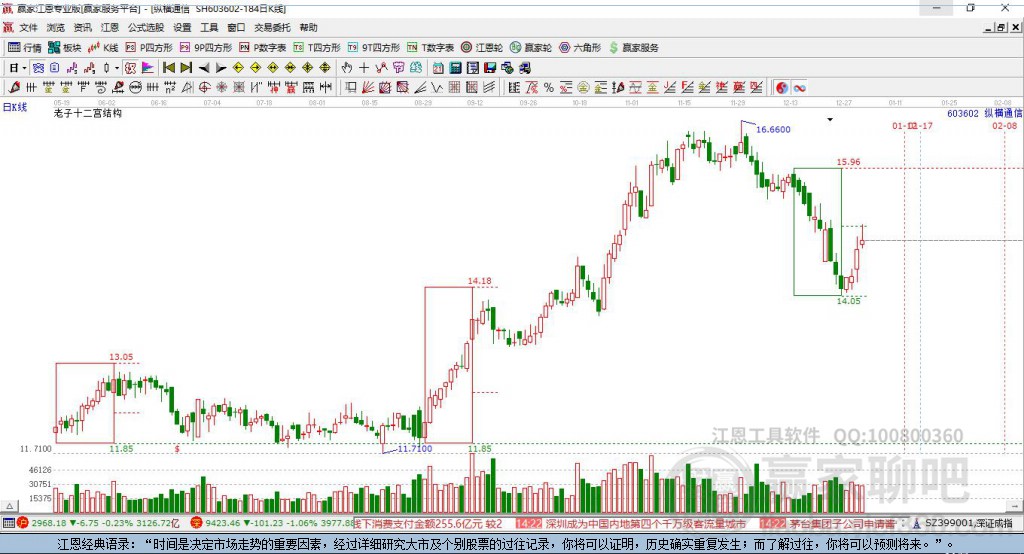Viewport: 1024px width, 554px height.
Task: Expand the 日 period dropdown arrow
Action: tap(24, 68)
